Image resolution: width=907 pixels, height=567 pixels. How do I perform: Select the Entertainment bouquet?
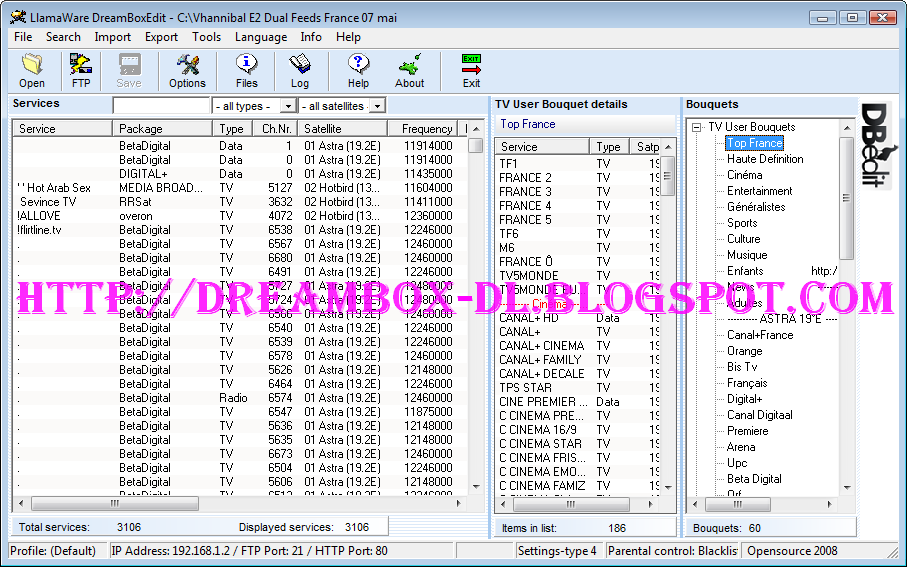click(x=759, y=191)
